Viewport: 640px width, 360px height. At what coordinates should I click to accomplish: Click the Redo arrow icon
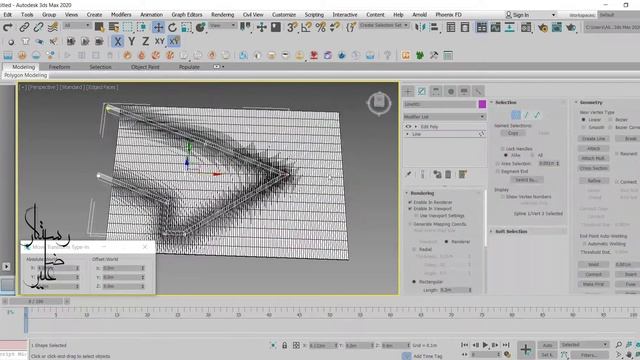coord(8,27)
